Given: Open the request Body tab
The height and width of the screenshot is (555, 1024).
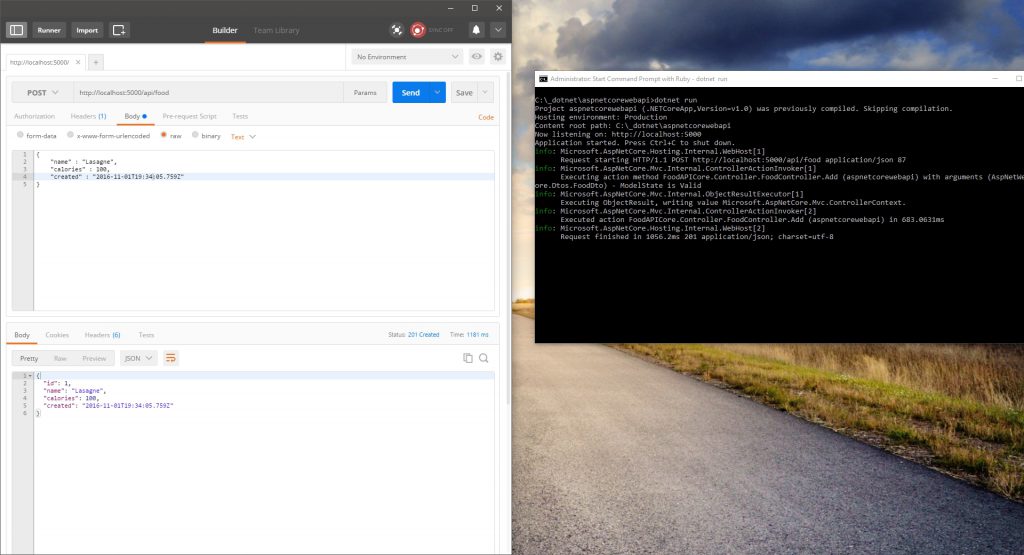Looking at the screenshot, I should click(x=135, y=116).
